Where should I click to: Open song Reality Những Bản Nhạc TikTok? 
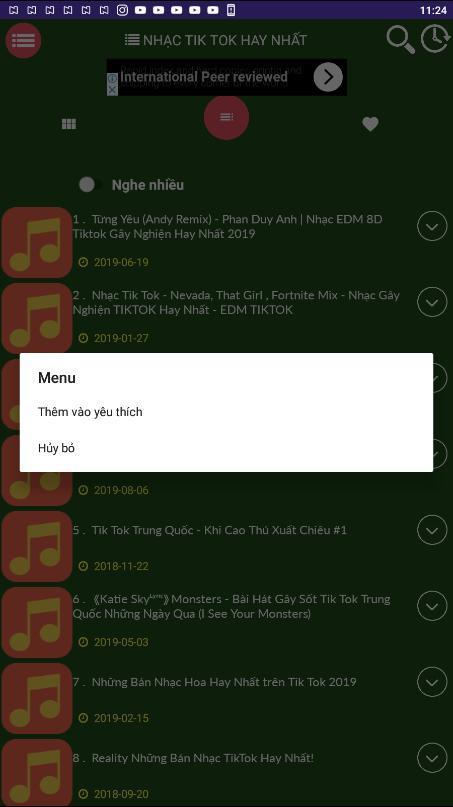point(202,758)
